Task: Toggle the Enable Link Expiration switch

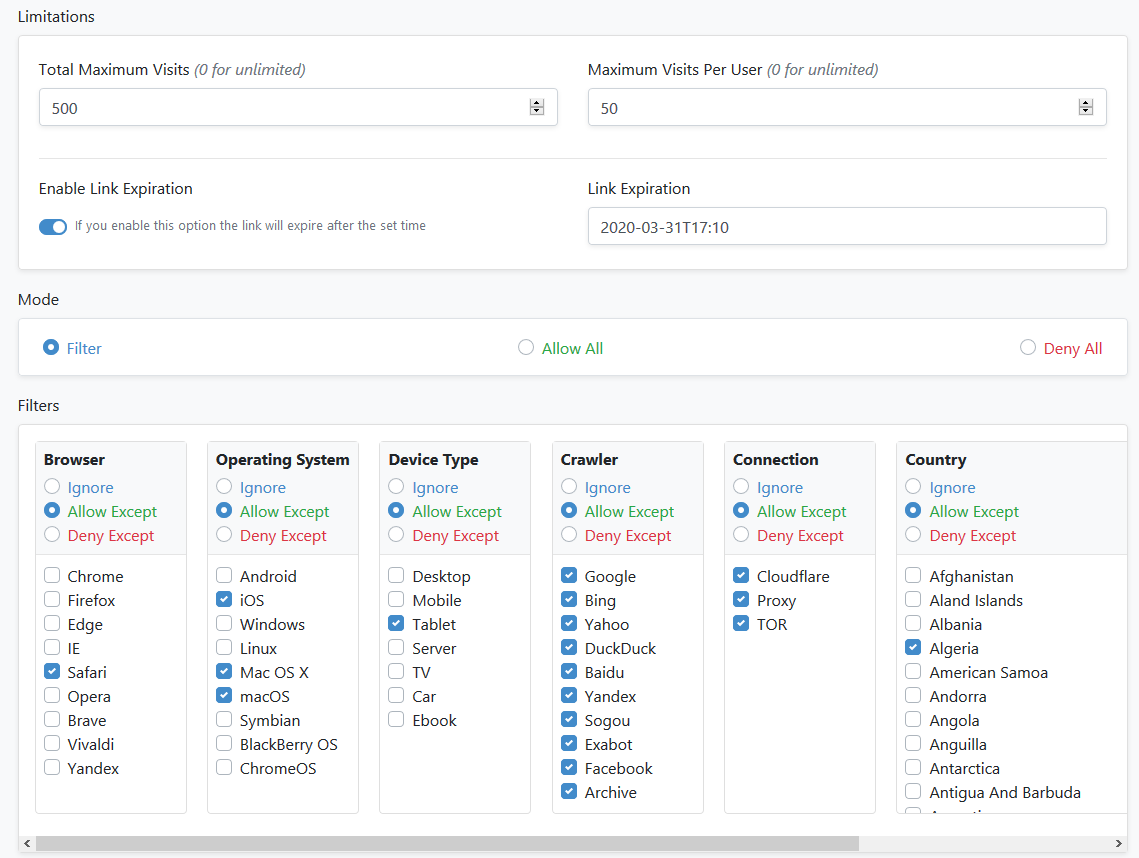Action: pyautogui.click(x=53, y=227)
